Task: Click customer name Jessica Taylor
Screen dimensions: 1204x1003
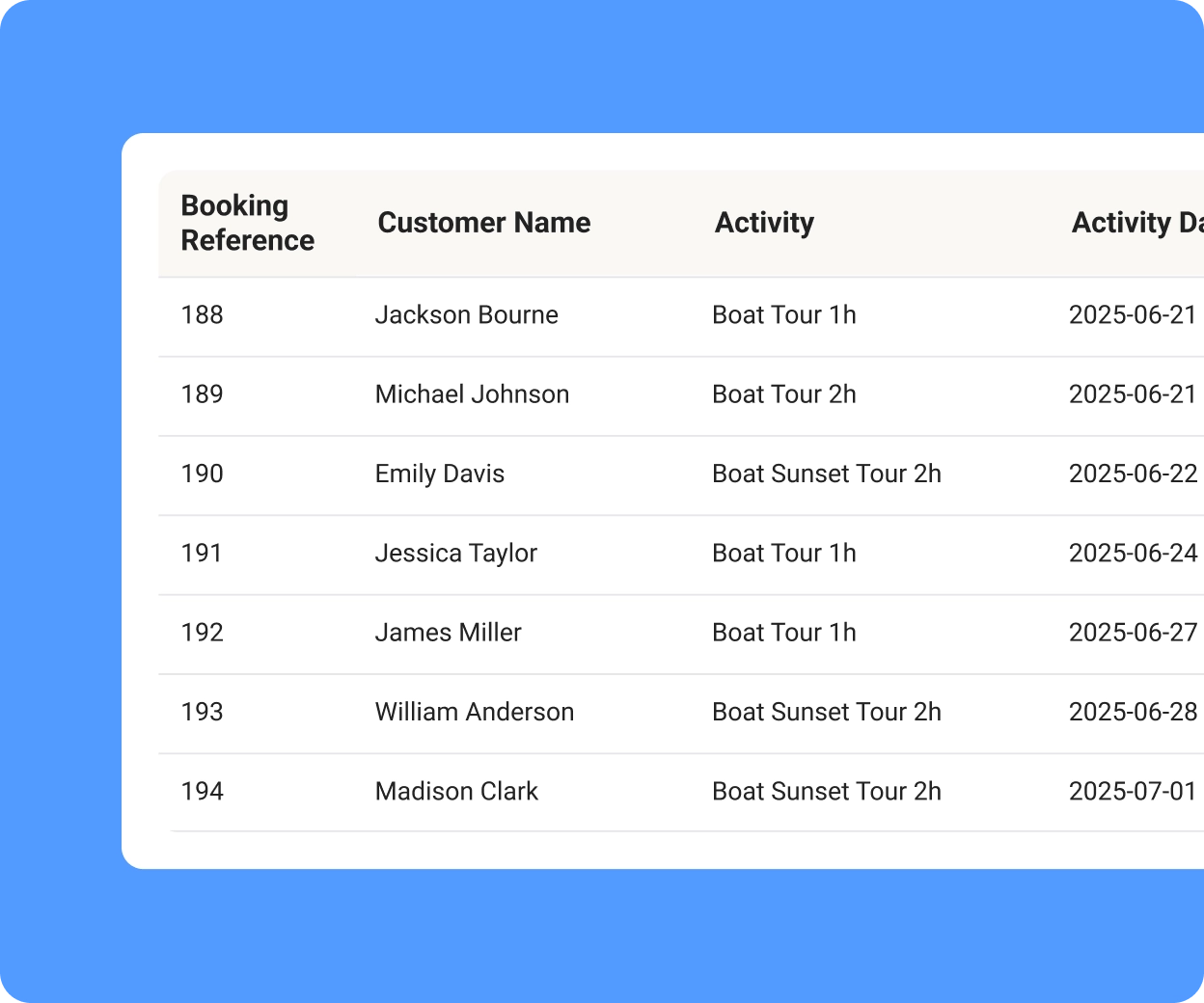Action: point(456,554)
